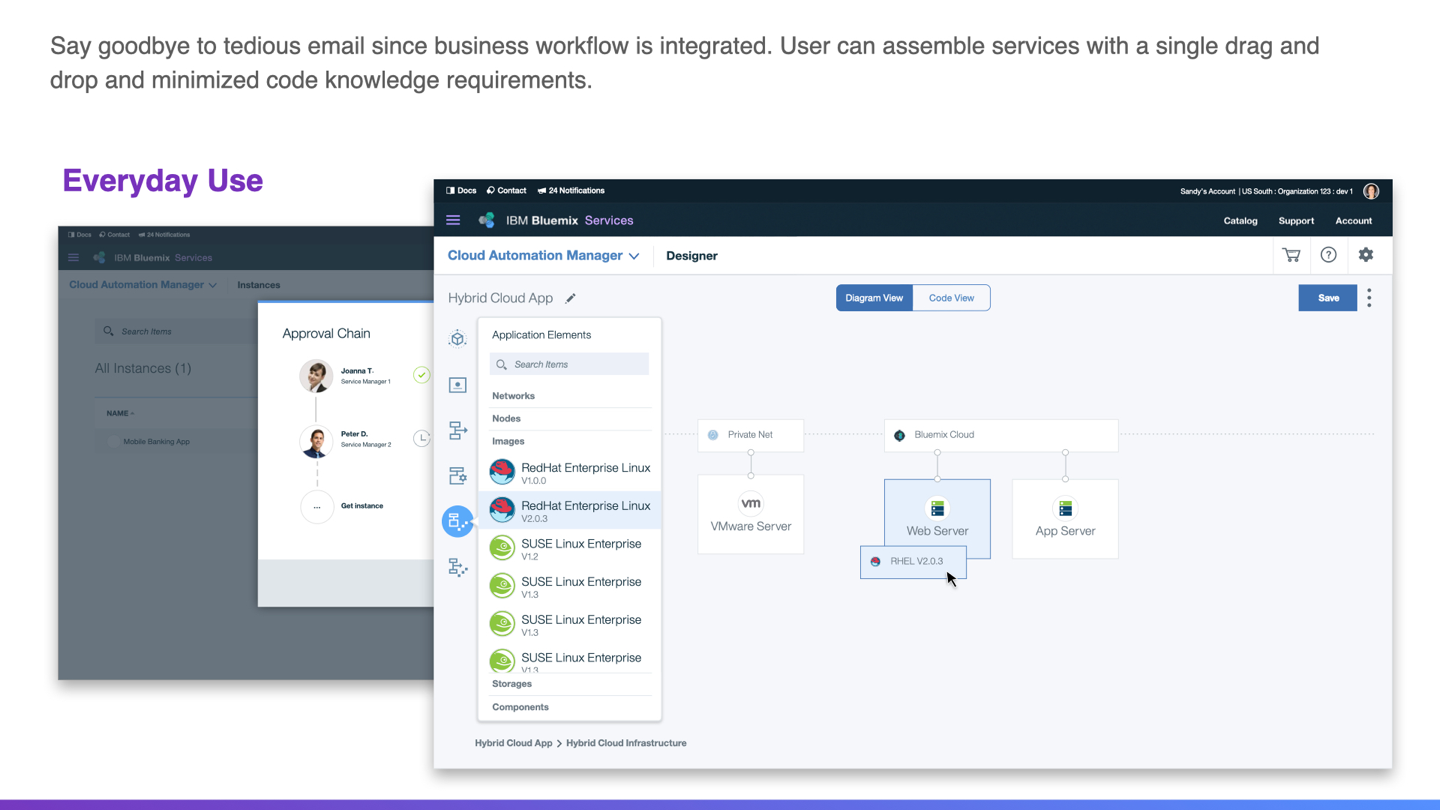Select the node-with-gear sidebar icon
This screenshot has width=1440, height=810.
[457, 476]
